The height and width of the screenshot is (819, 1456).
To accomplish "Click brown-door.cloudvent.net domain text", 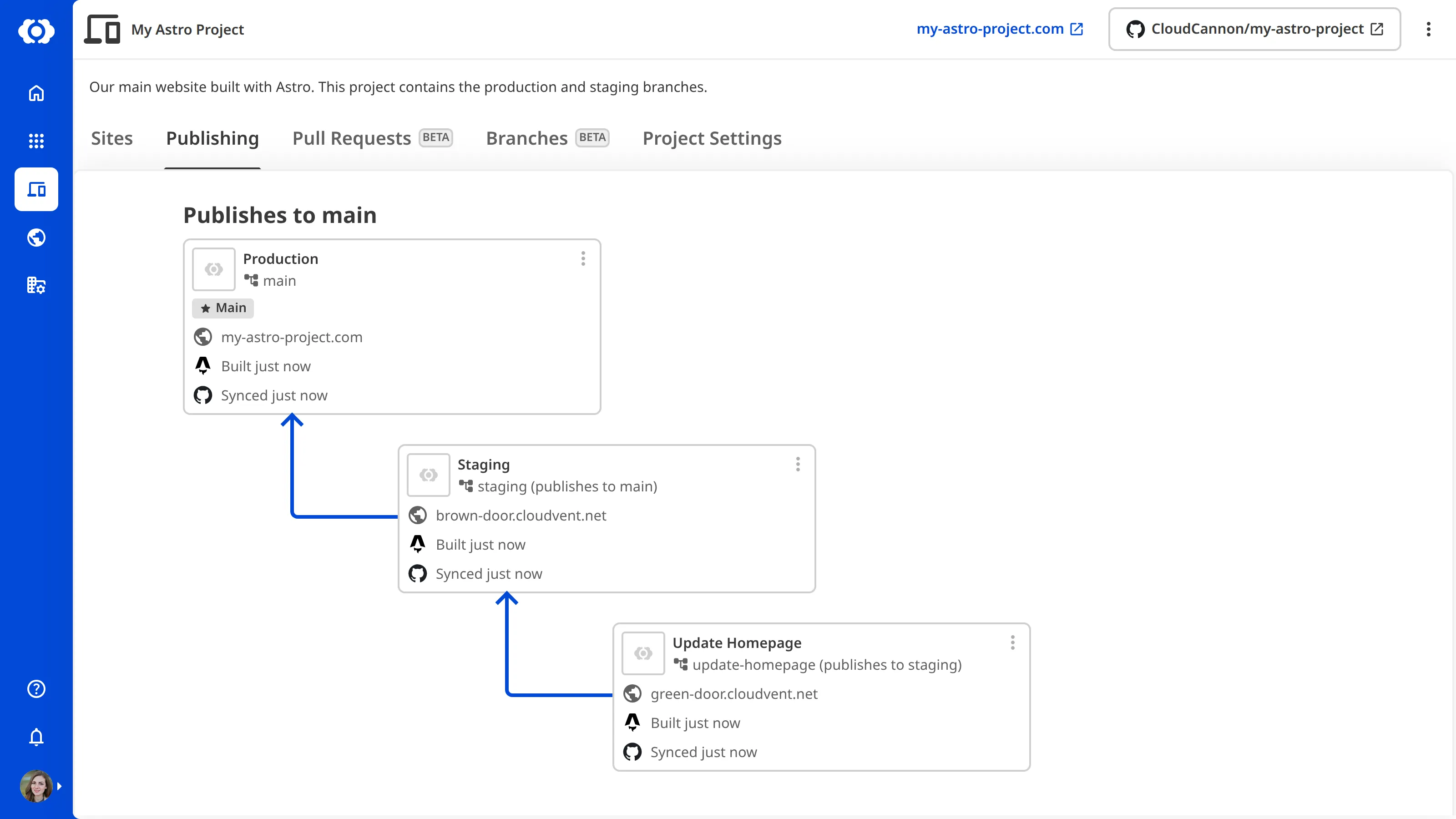I will [521, 516].
